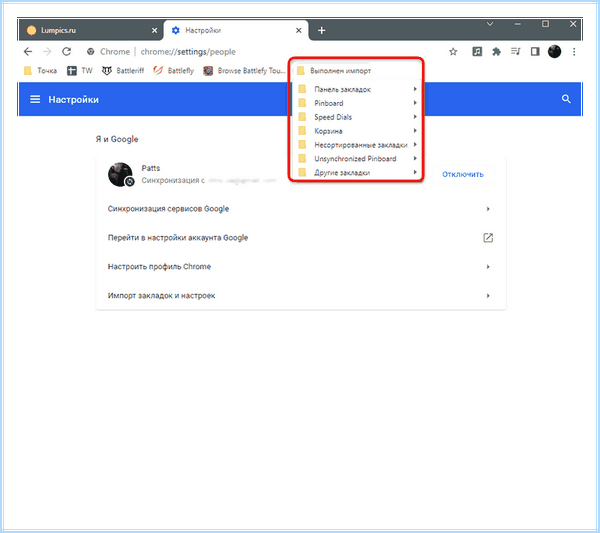Open Синхронизация сервисов Google row arrow
Screen dimensions: 600x533
point(488,209)
